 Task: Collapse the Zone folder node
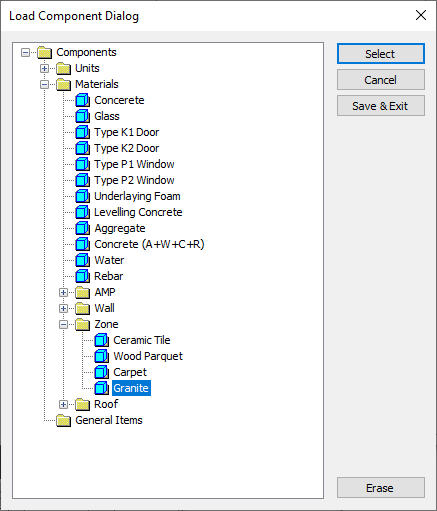[x=63, y=324]
